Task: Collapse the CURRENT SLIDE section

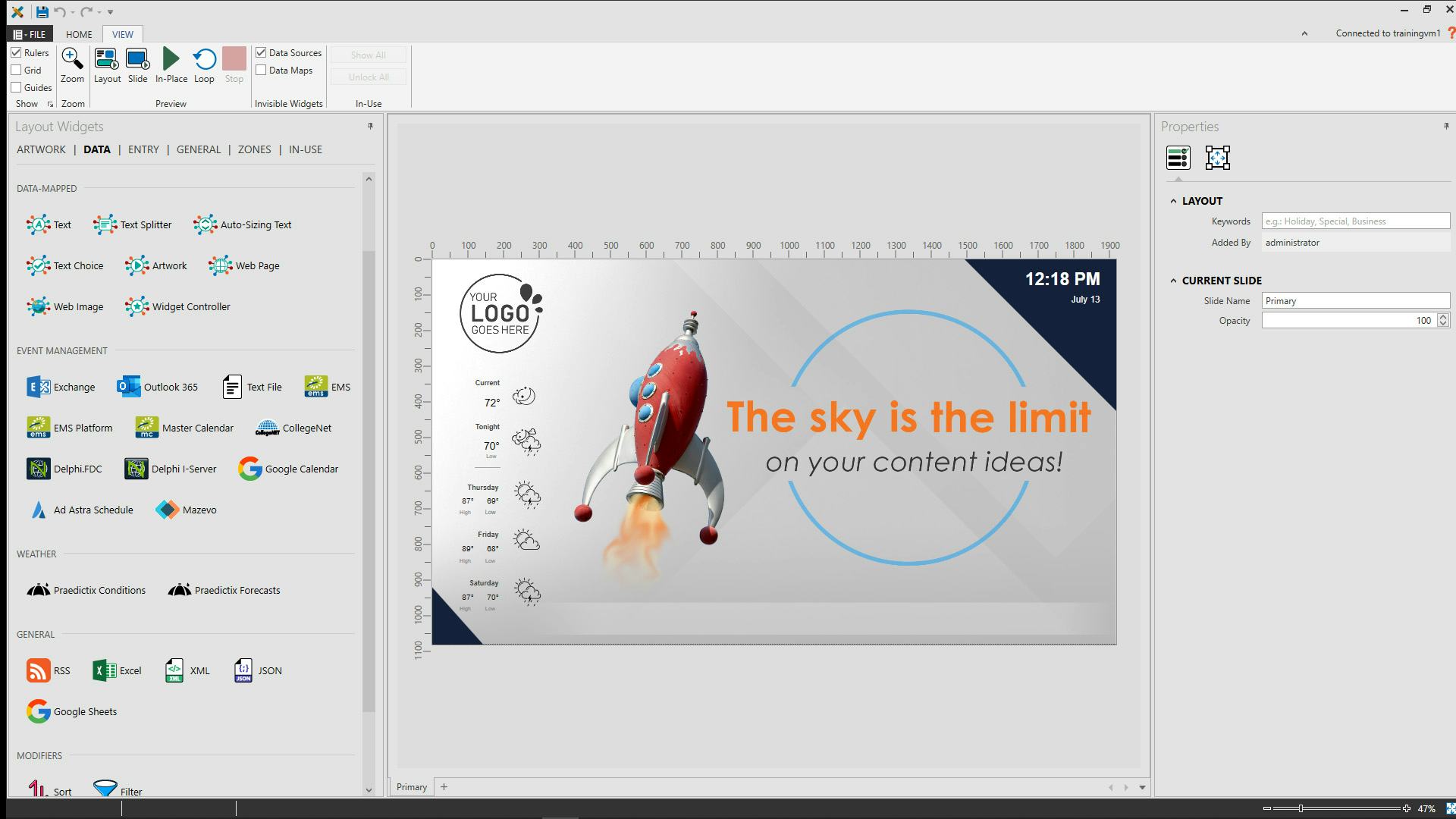Action: (x=1173, y=281)
